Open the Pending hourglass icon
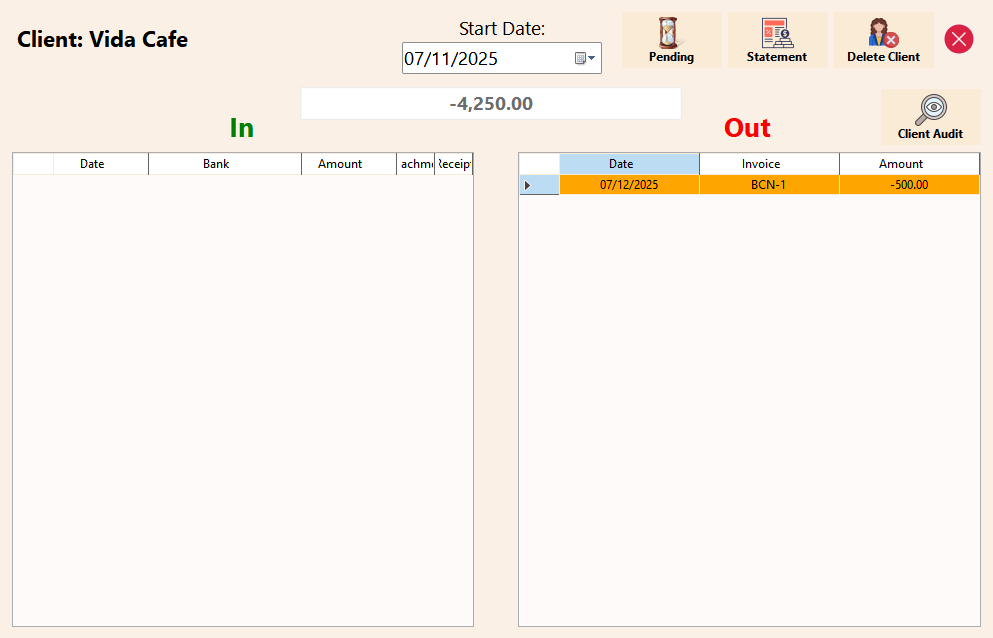The height and width of the screenshot is (638, 993). click(x=671, y=40)
